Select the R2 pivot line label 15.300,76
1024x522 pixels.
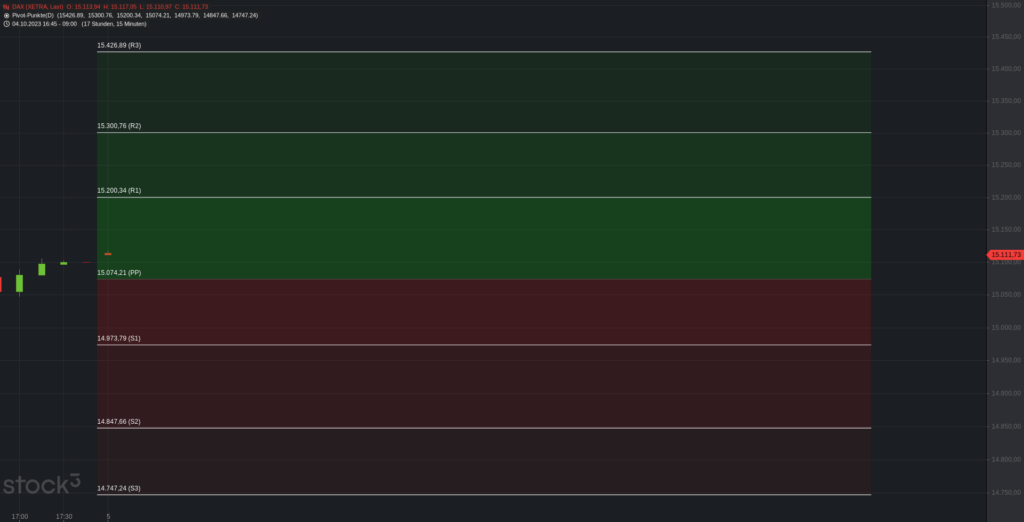[x=119, y=126]
